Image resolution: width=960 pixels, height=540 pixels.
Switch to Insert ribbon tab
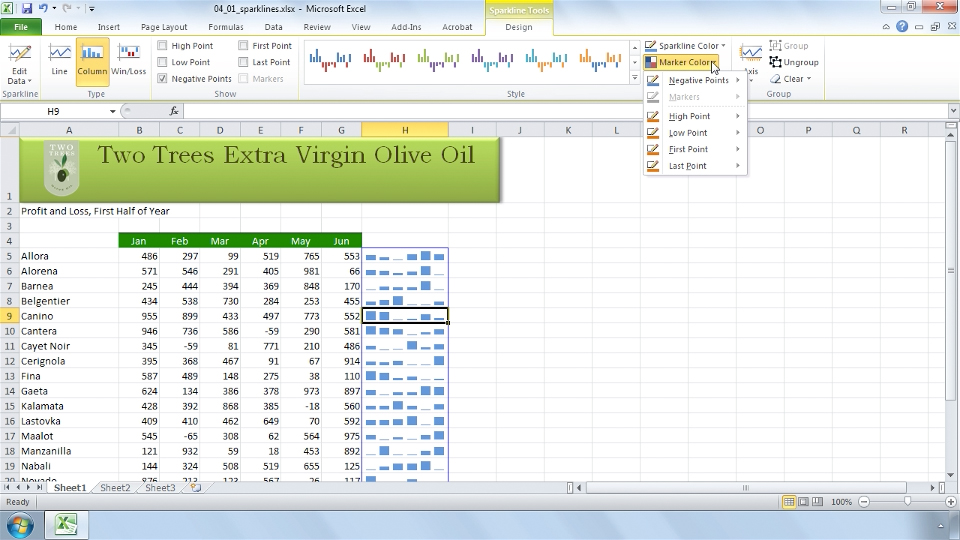(108, 27)
